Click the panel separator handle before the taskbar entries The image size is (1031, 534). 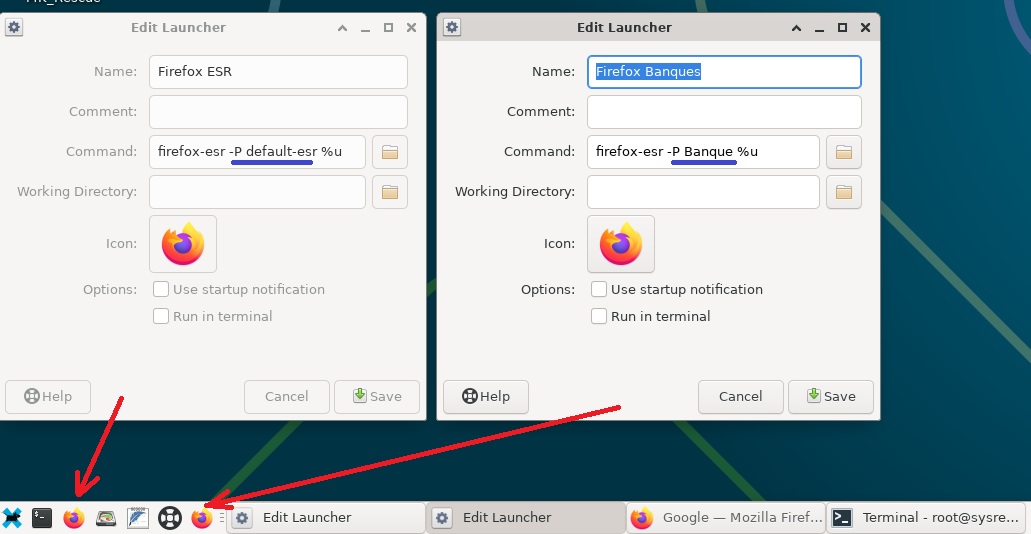click(222, 518)
